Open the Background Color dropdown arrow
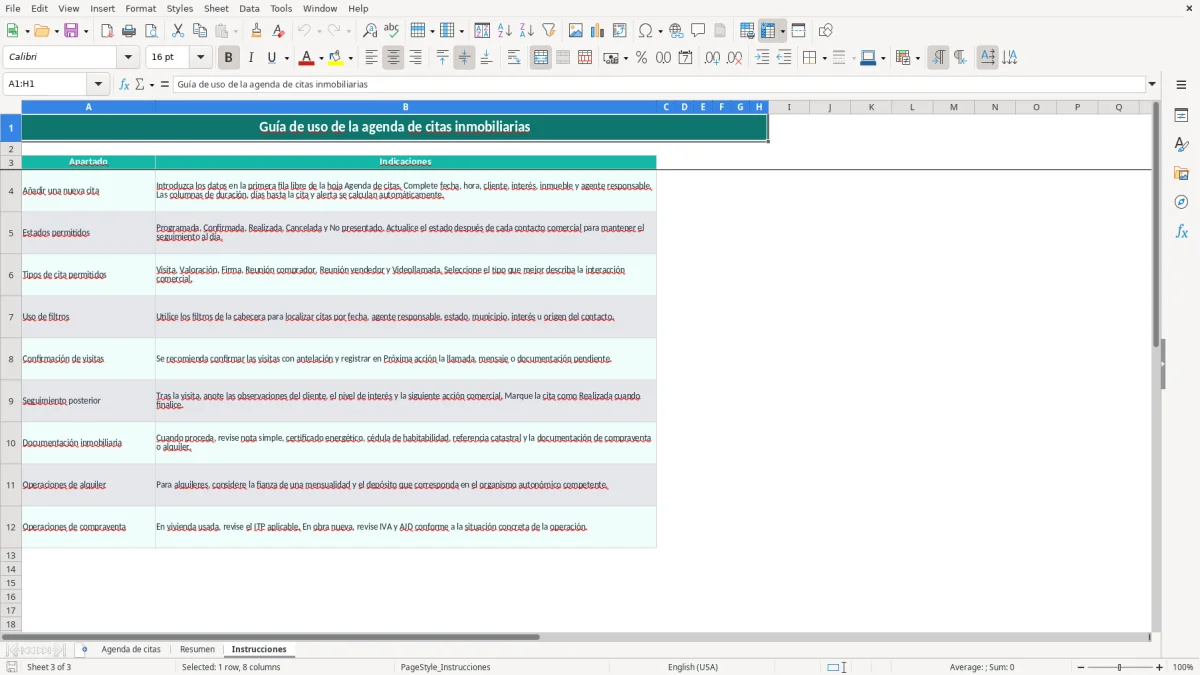The image size is (1200, 675). [350, 58]
